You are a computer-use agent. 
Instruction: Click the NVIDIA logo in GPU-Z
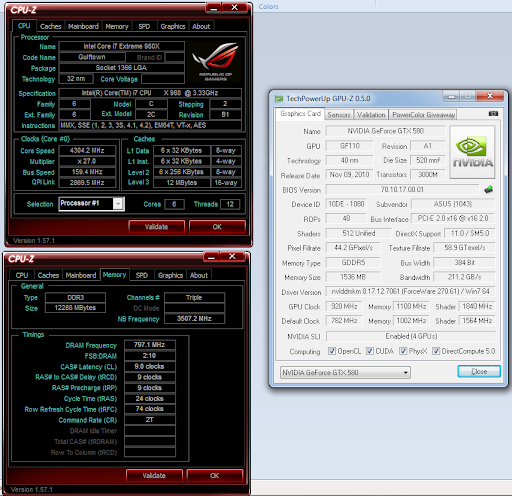472,152
